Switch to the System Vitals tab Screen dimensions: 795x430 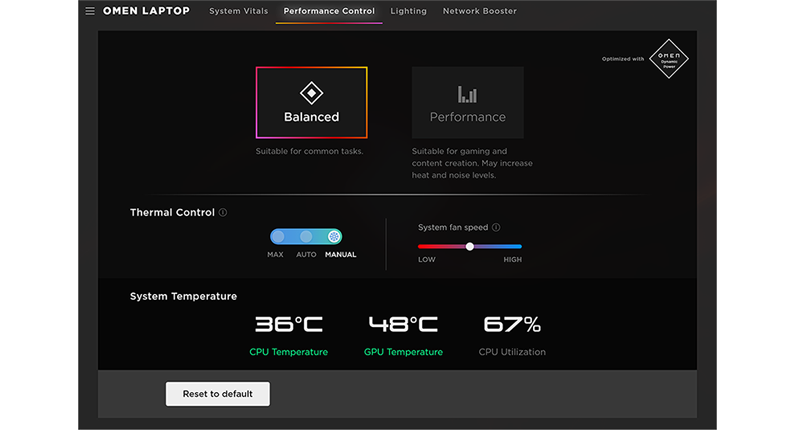tap(238, 11)
